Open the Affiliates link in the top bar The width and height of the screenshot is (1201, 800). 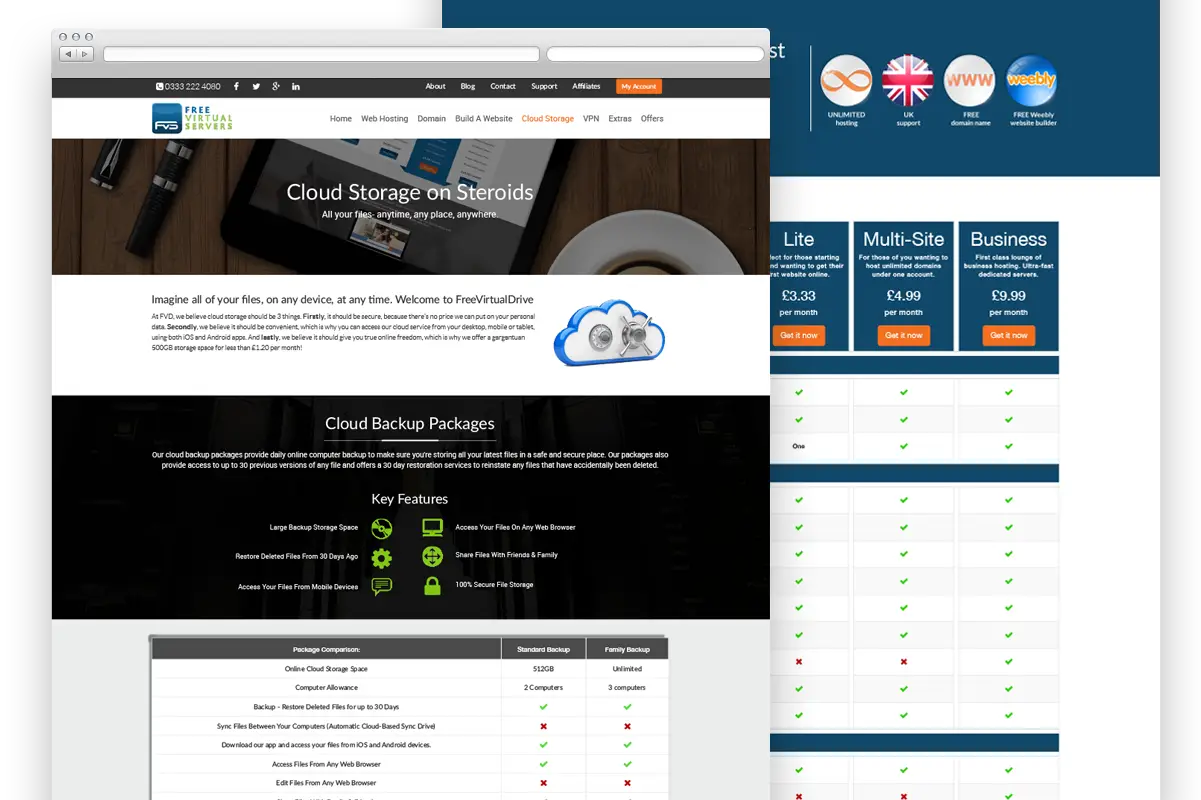(586, 87)
